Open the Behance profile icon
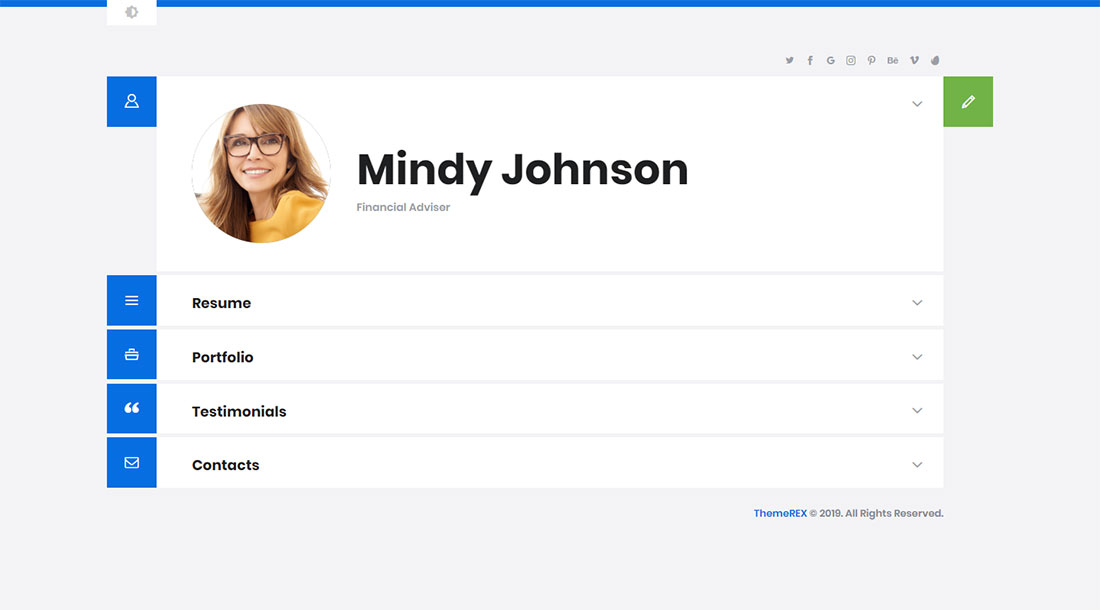 893,61
